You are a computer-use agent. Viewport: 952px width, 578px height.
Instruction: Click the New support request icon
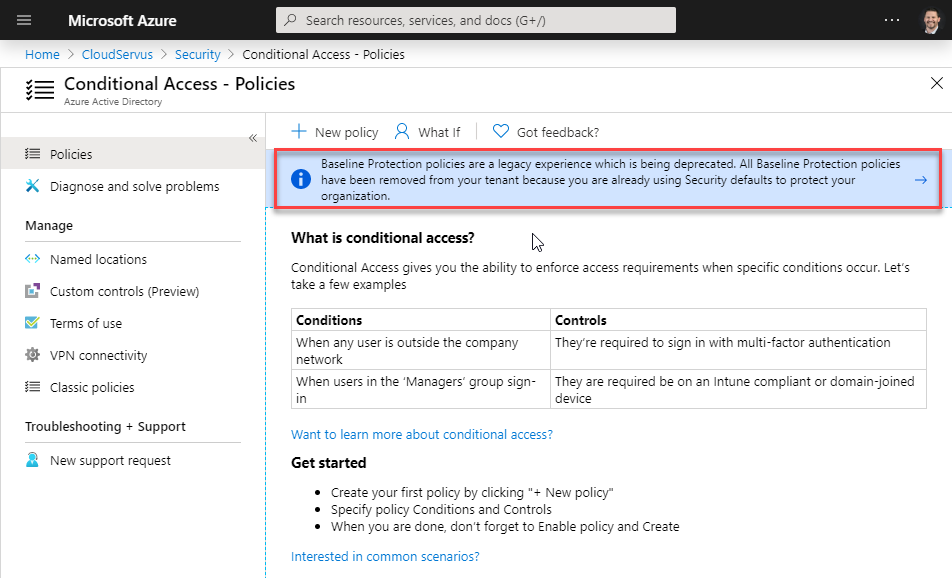[x=32, y=460]
